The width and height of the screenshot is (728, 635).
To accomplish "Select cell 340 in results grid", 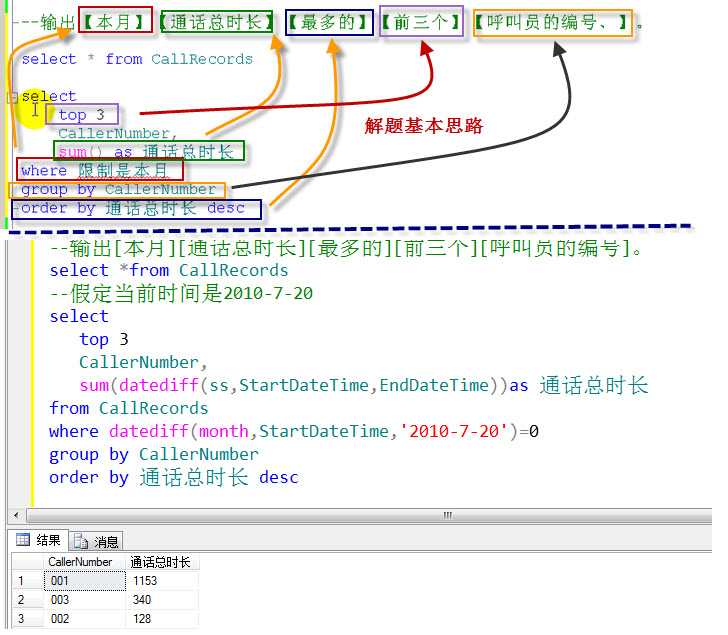I will pyautogui.click(x=162, y=600).
